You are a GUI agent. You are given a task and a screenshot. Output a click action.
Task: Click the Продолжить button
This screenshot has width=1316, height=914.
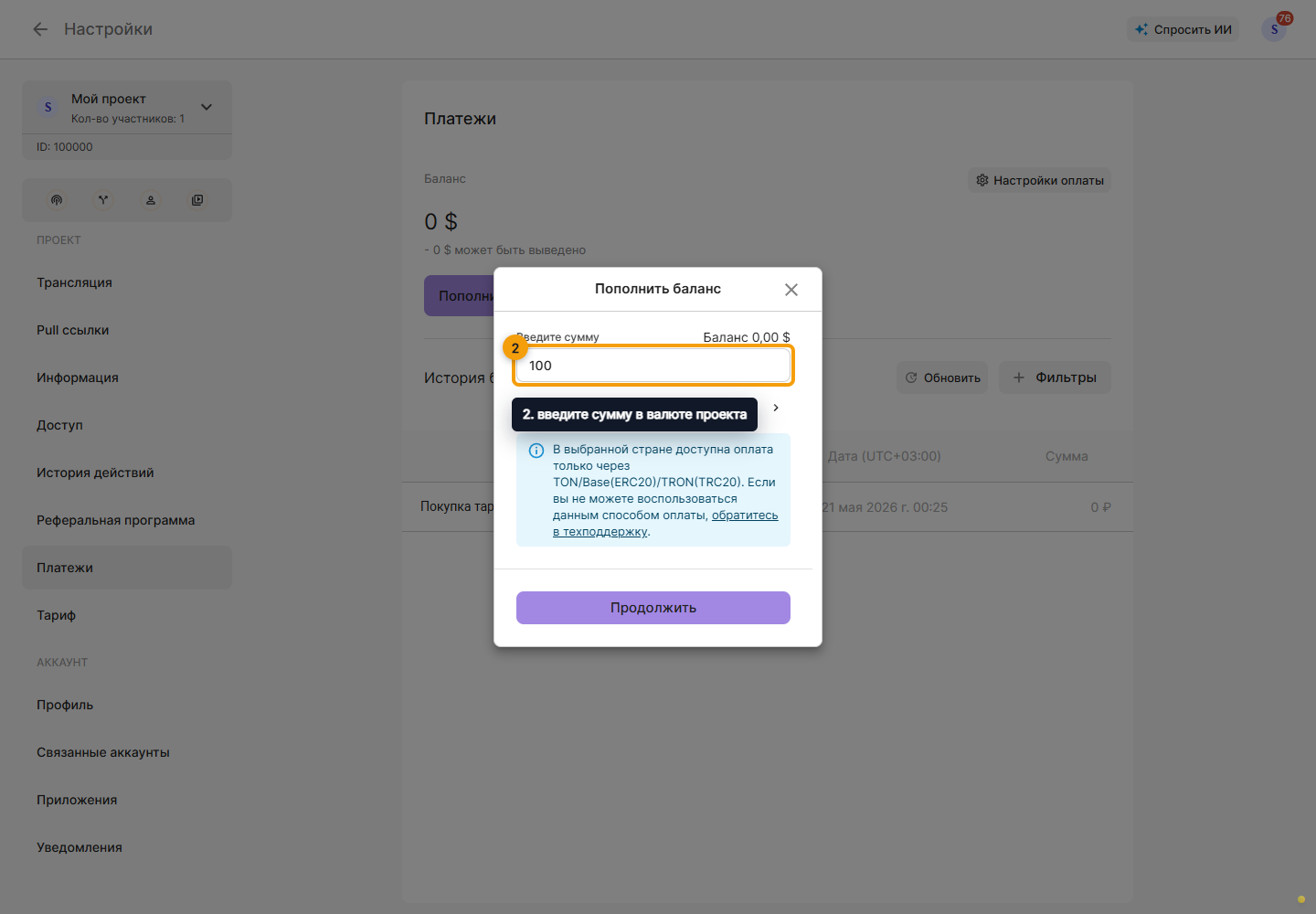[653, 608]
